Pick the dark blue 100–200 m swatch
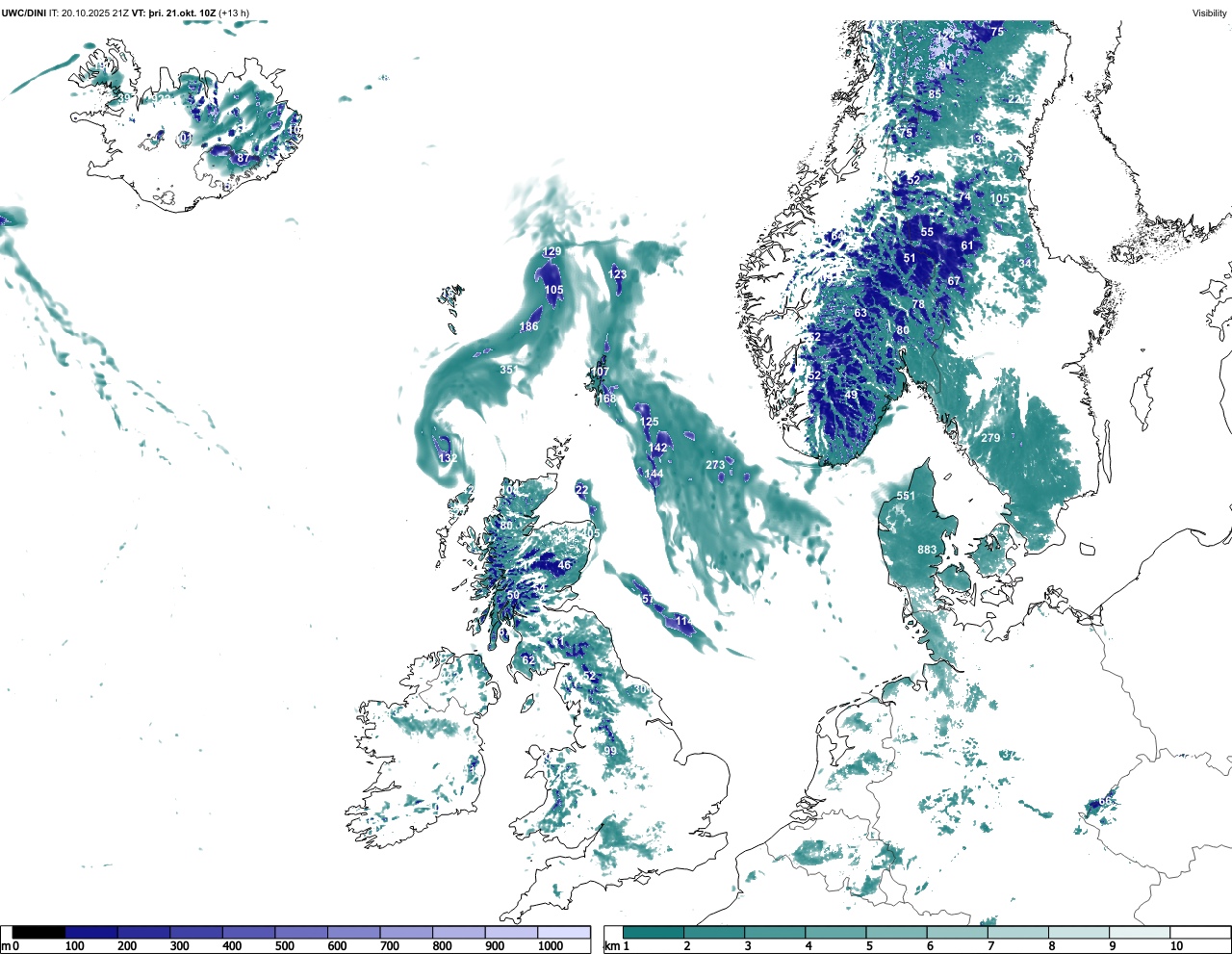The image size is (1232, 954). pos(91,932)
